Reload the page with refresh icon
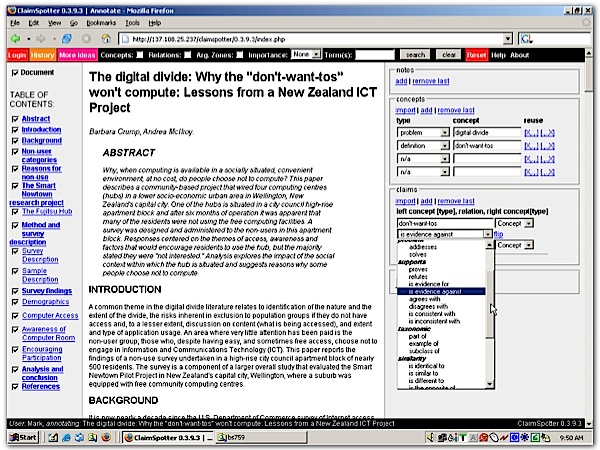Image resolution: width=600 pixels, height=450 pixels. [67, 39]
